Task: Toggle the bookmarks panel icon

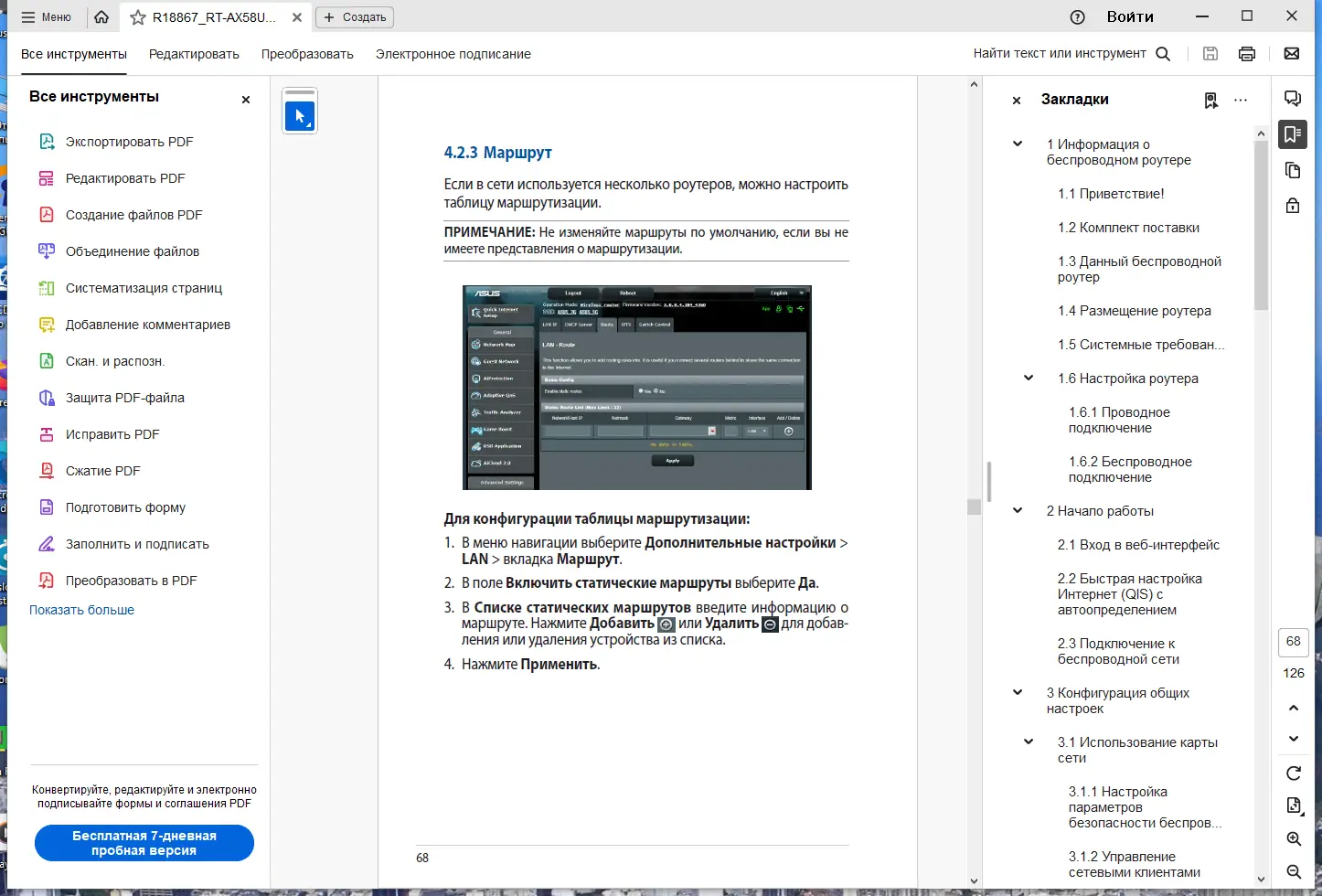Action: [1293, 134]
